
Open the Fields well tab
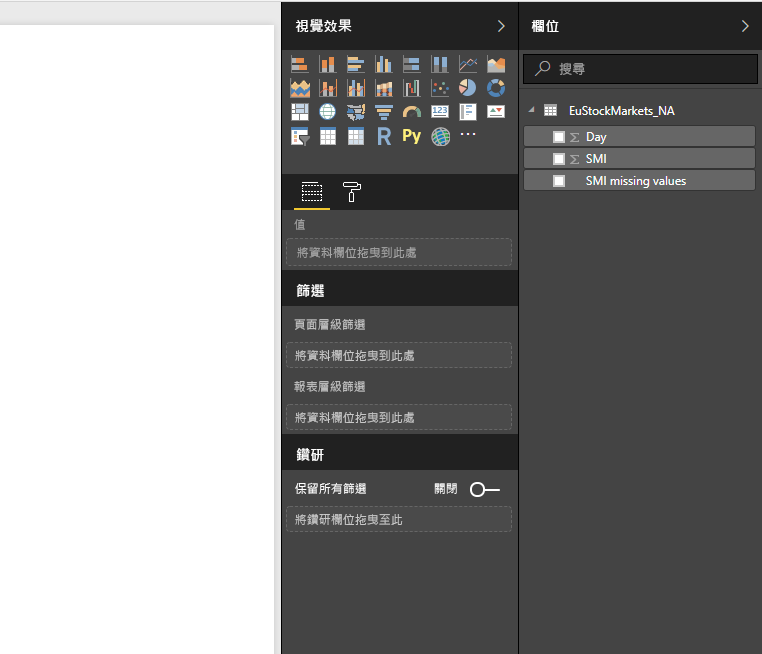(312, 192)
